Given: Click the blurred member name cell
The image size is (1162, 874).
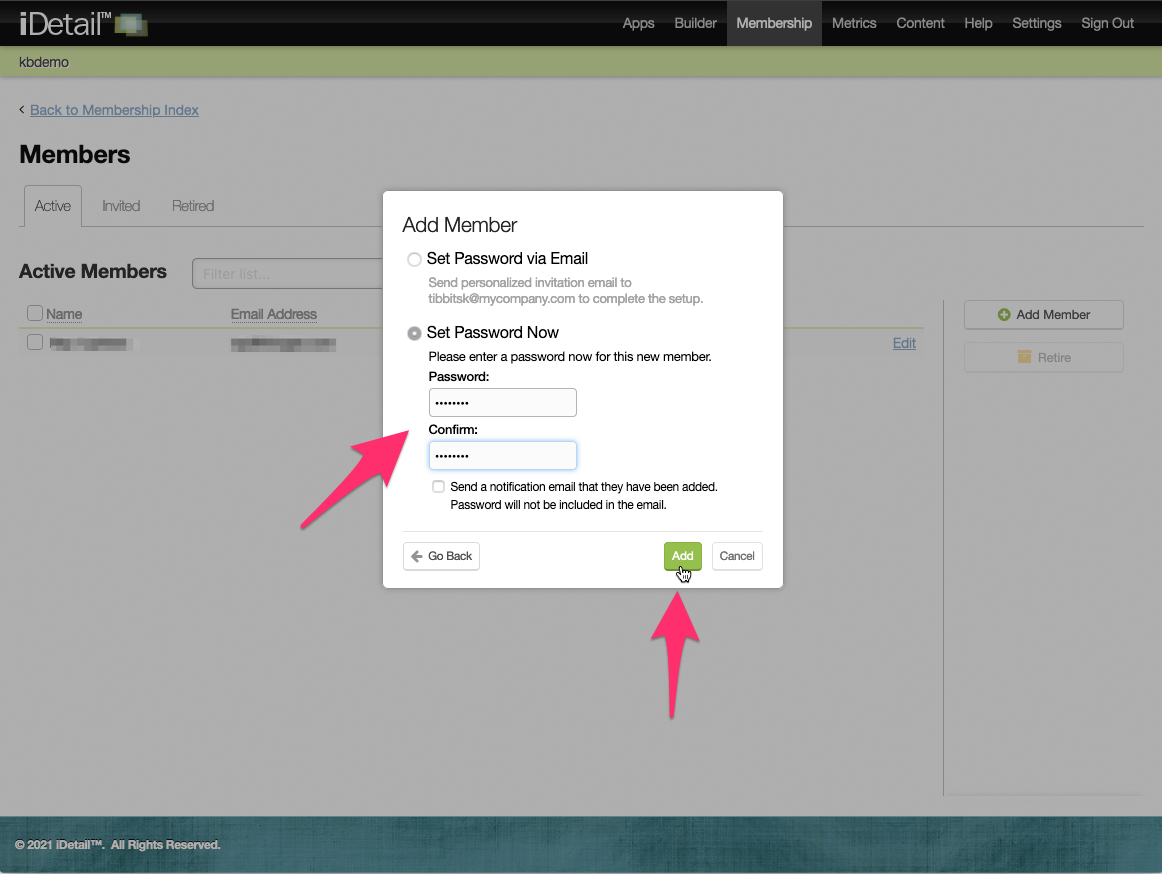Looking at the screenshot, I should [x=91, y=343].
